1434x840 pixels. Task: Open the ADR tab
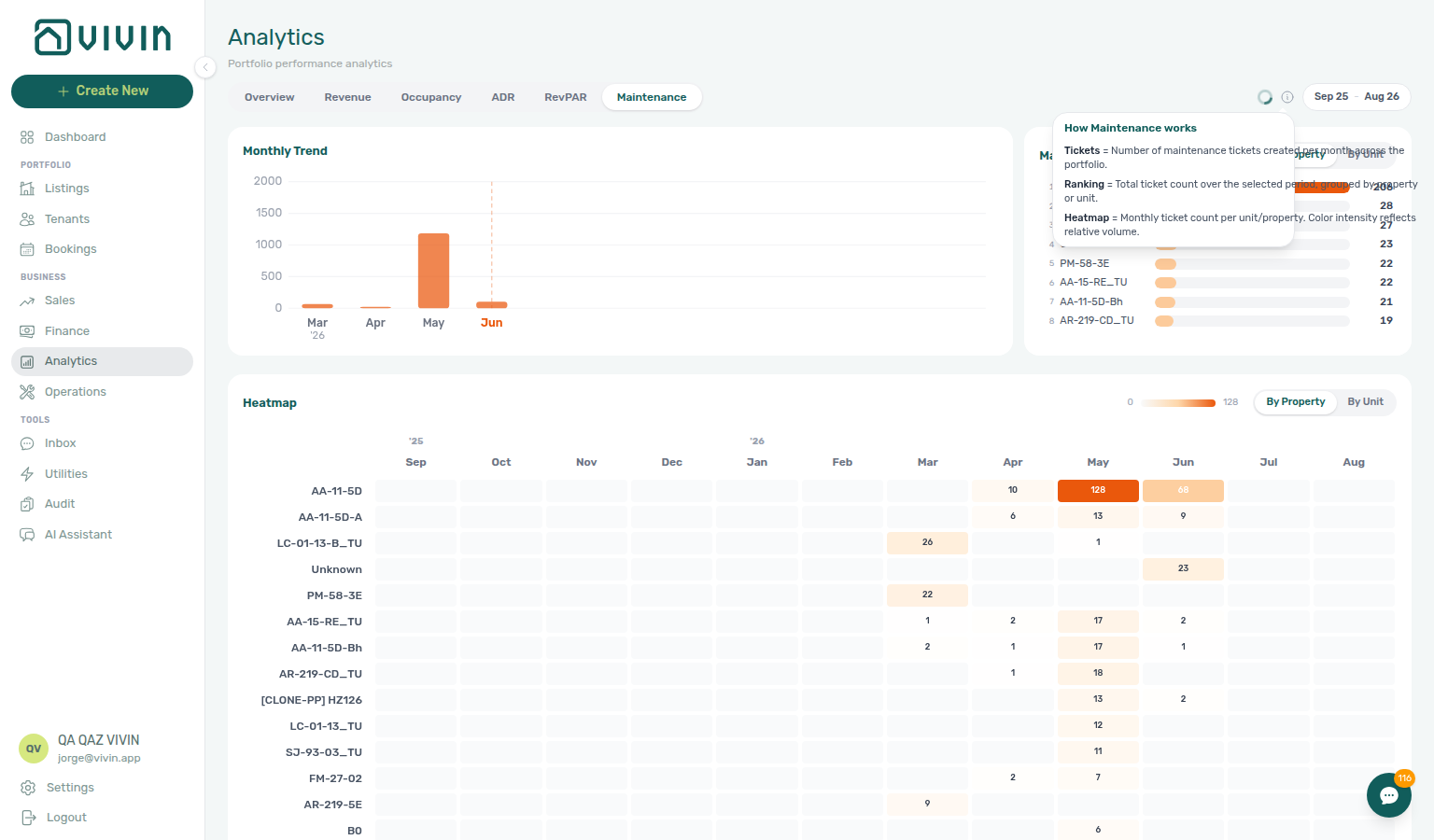[x=503, y=97]
